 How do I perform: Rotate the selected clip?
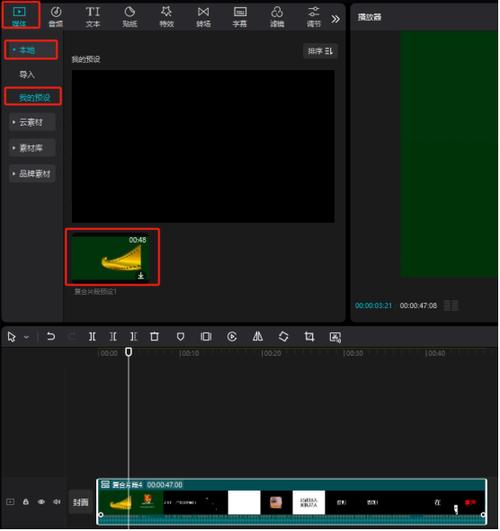click(283, 337)
